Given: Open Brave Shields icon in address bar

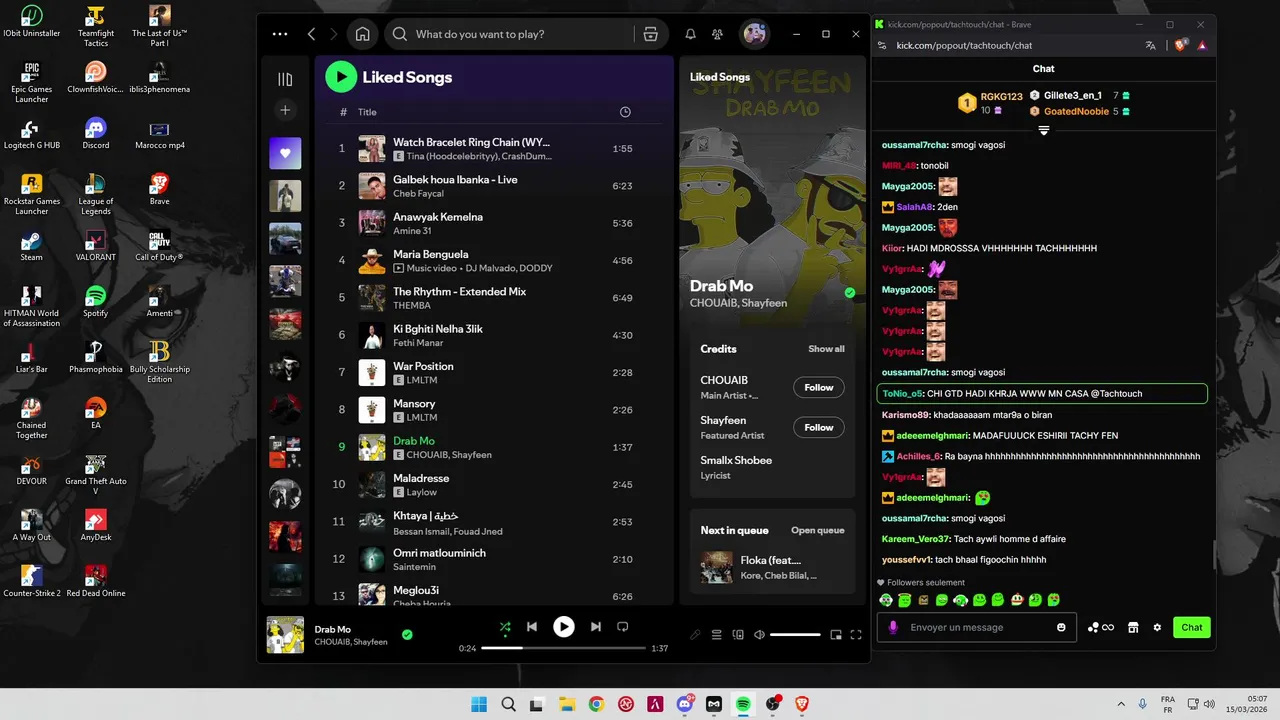Looking at the screenshot, I should [1180, 45].
